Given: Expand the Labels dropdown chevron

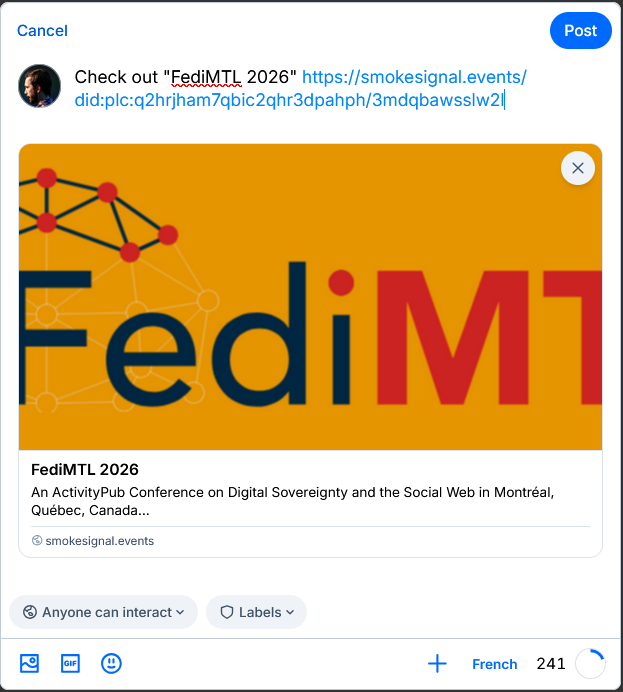Looking at the screenshot, I should coord(290,612).
